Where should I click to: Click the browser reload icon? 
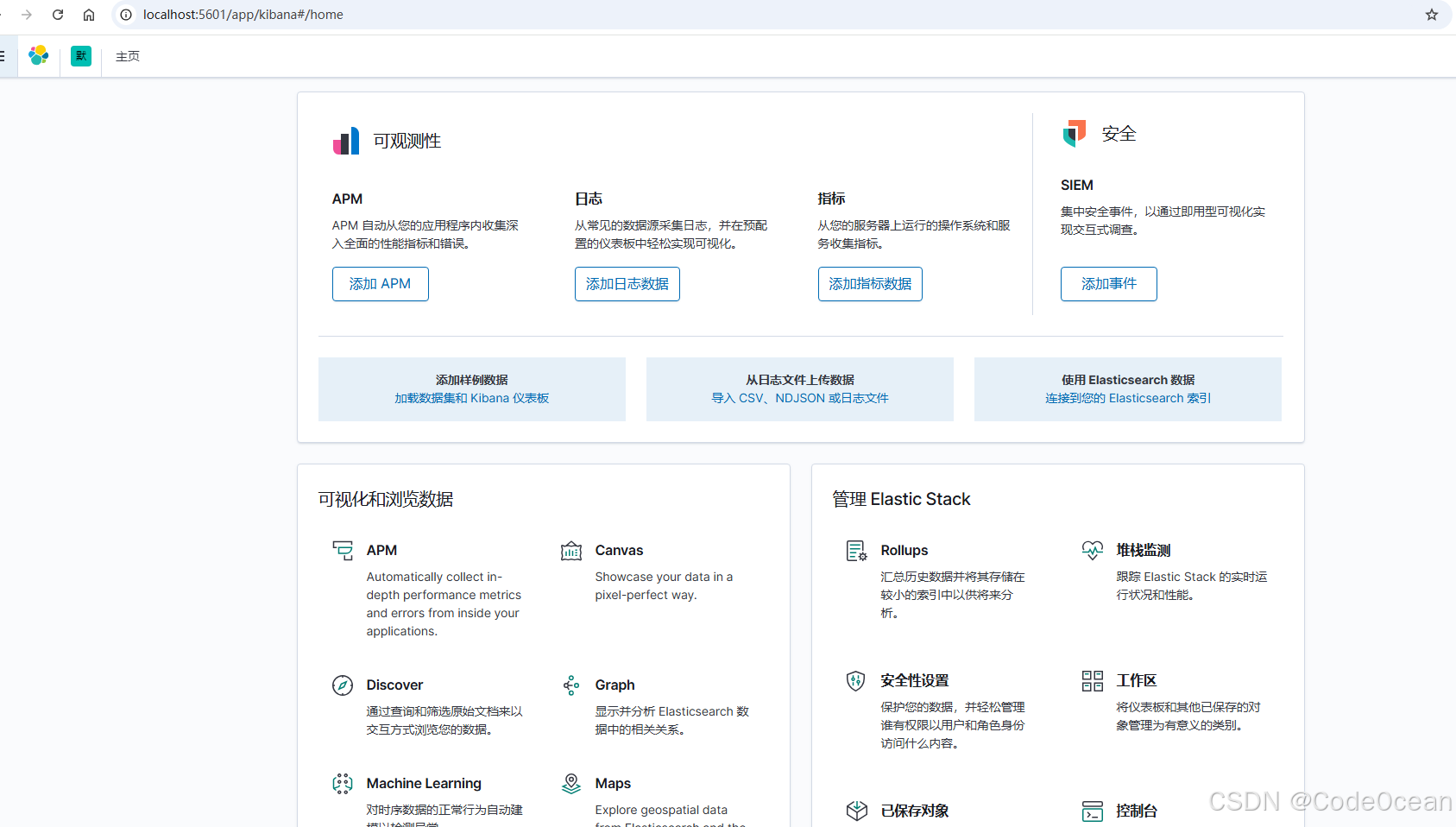pyautogui.click(x=58, y=15)
